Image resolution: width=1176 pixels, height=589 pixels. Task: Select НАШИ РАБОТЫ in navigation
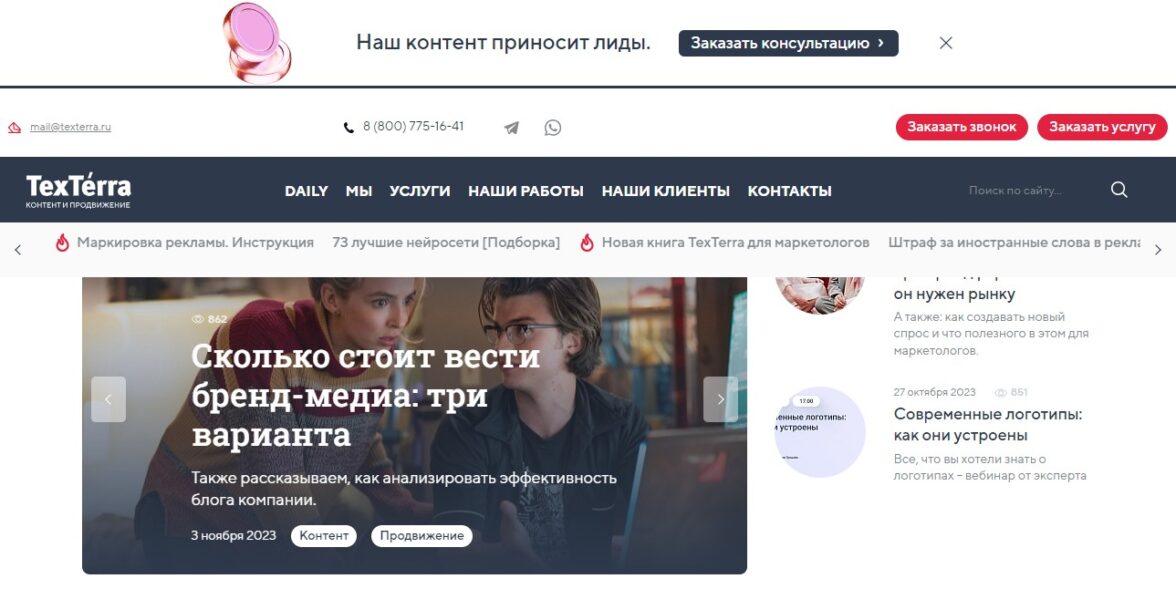click(526, 191)
